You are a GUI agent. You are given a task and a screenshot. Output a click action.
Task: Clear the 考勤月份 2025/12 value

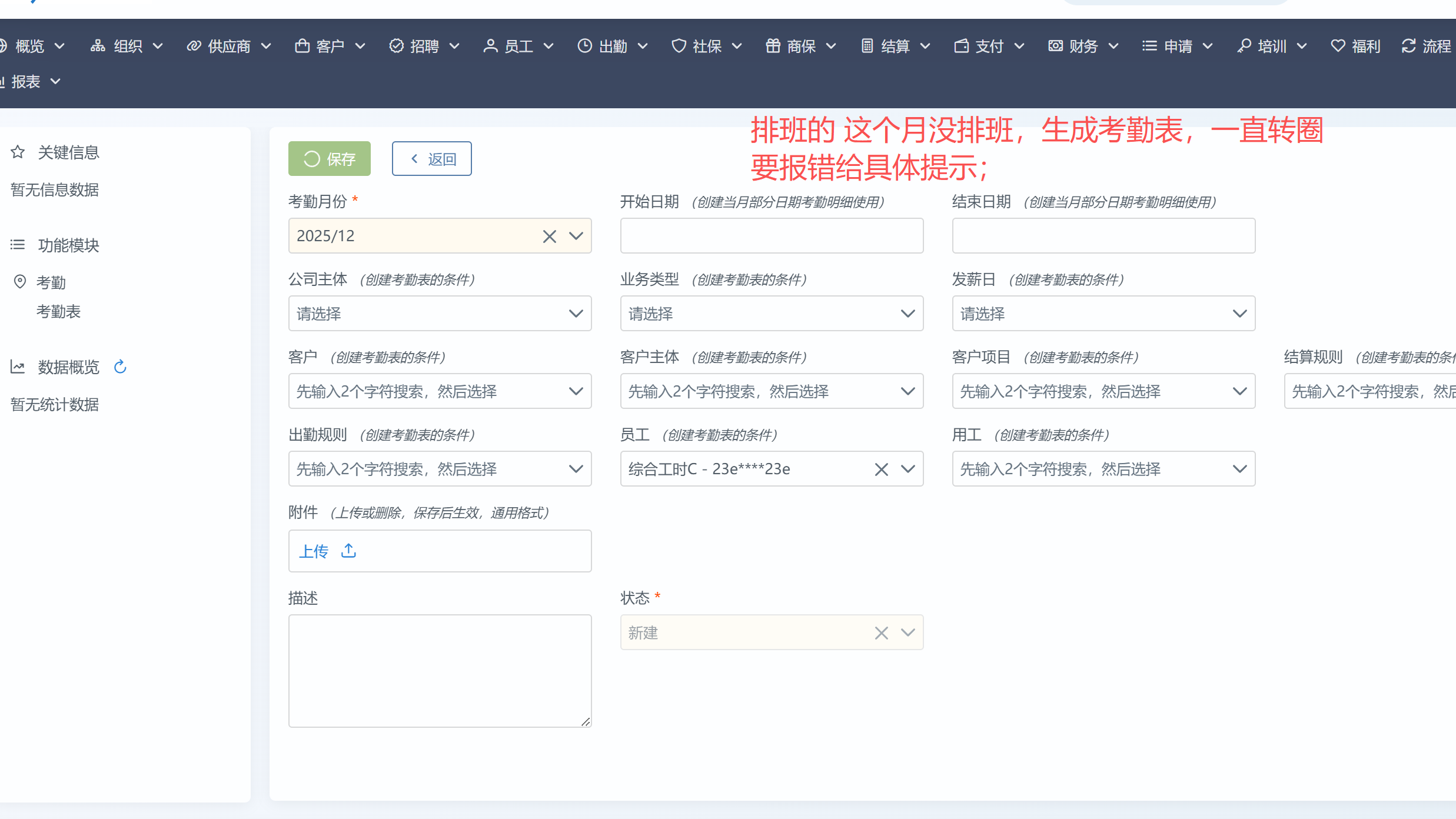[x=549, y=237]
